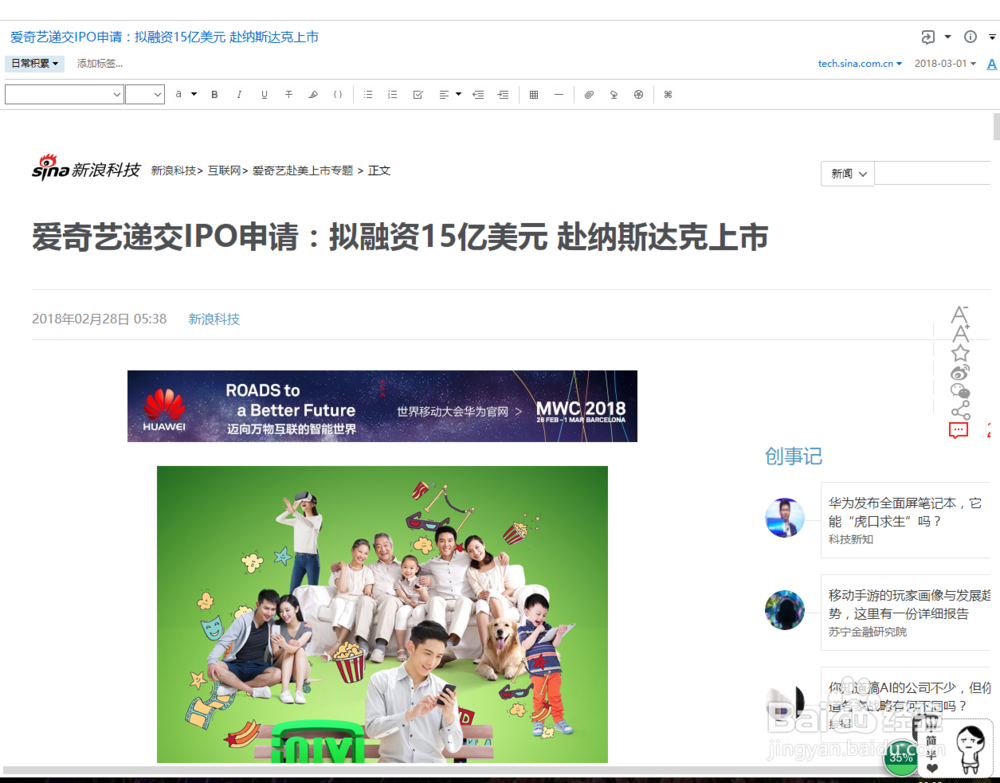This screenshot has width=1000, height=783.
Task: Toggle italic formatting
Action: (x=239, y=94)
